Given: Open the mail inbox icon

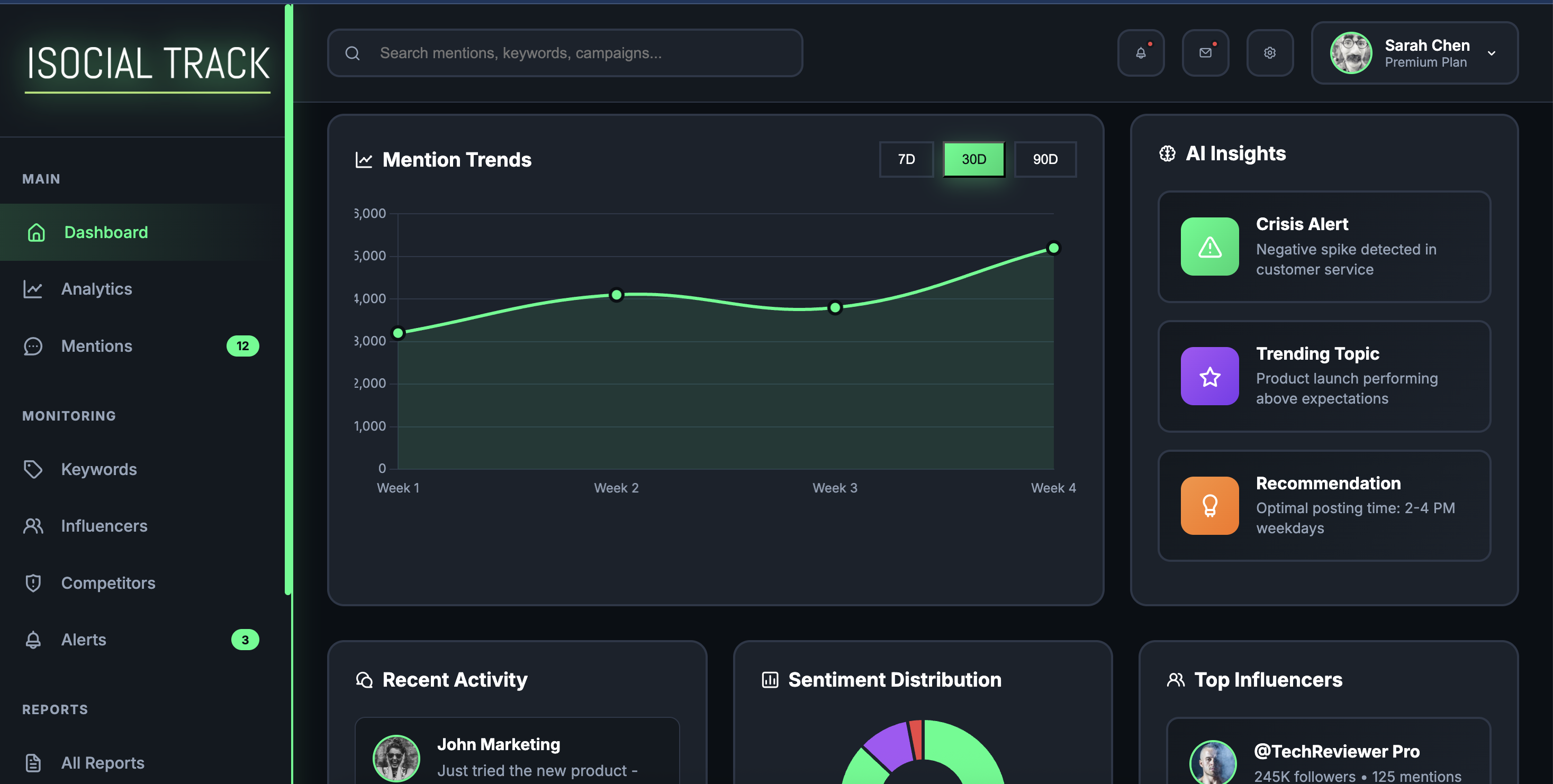Looking at the screenshot, I should click(1205, 53).
